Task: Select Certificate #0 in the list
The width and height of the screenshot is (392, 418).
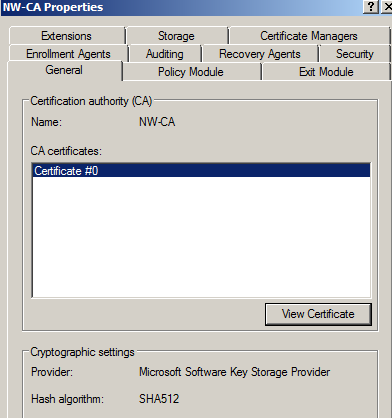Action: coord(201,171)
